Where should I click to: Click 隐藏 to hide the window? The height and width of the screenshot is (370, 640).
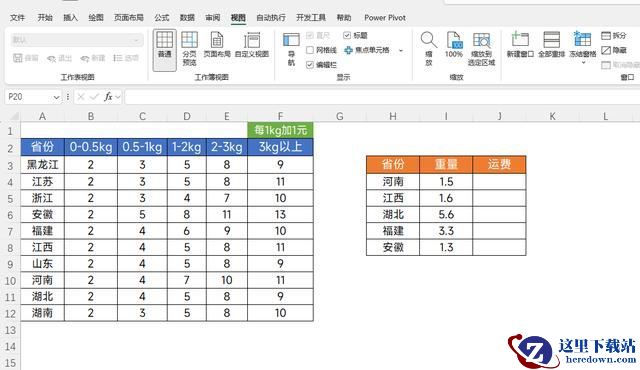[x=613, y=50]
